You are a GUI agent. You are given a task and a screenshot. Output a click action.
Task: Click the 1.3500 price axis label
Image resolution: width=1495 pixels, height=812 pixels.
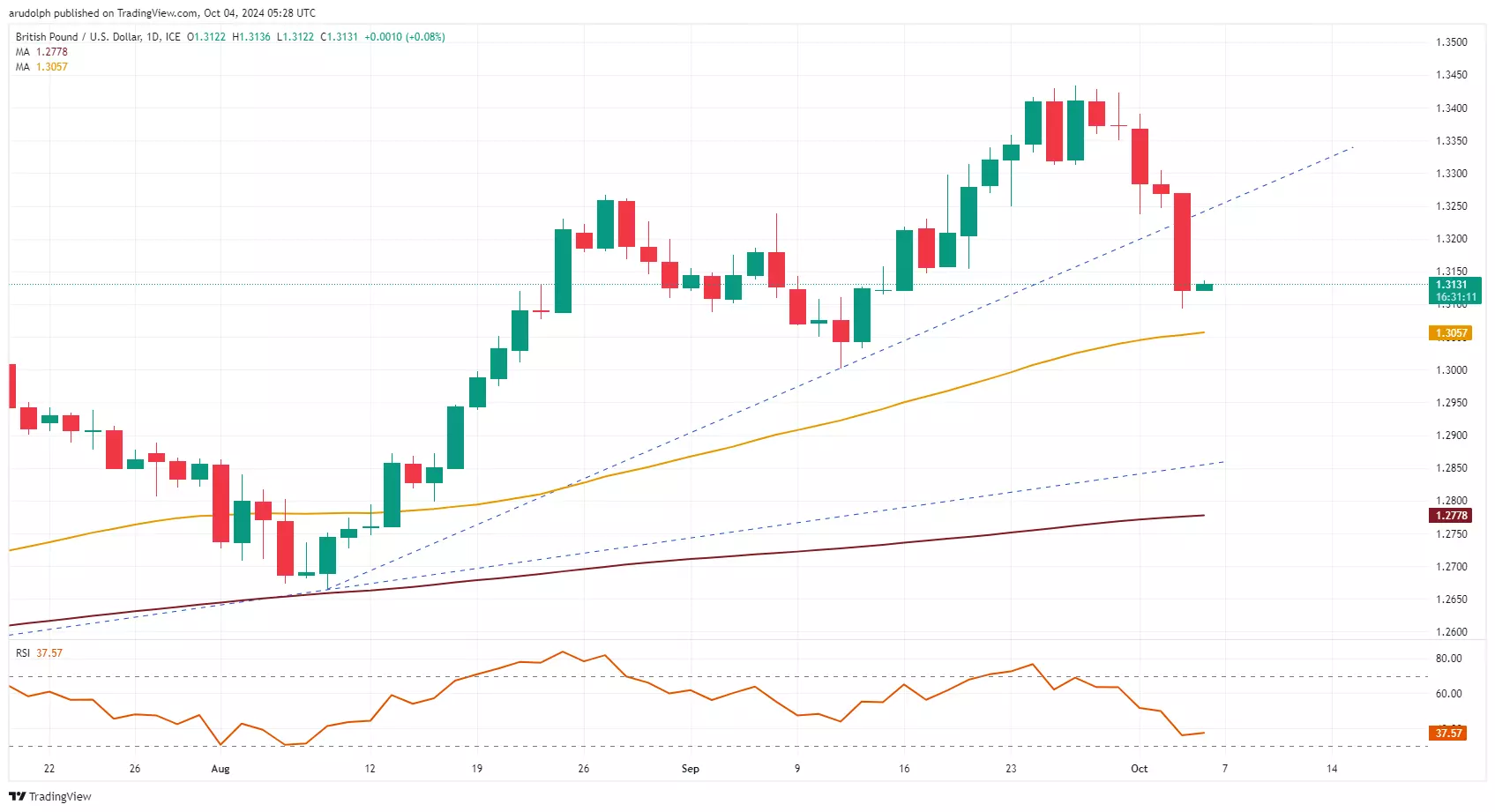1452,42
